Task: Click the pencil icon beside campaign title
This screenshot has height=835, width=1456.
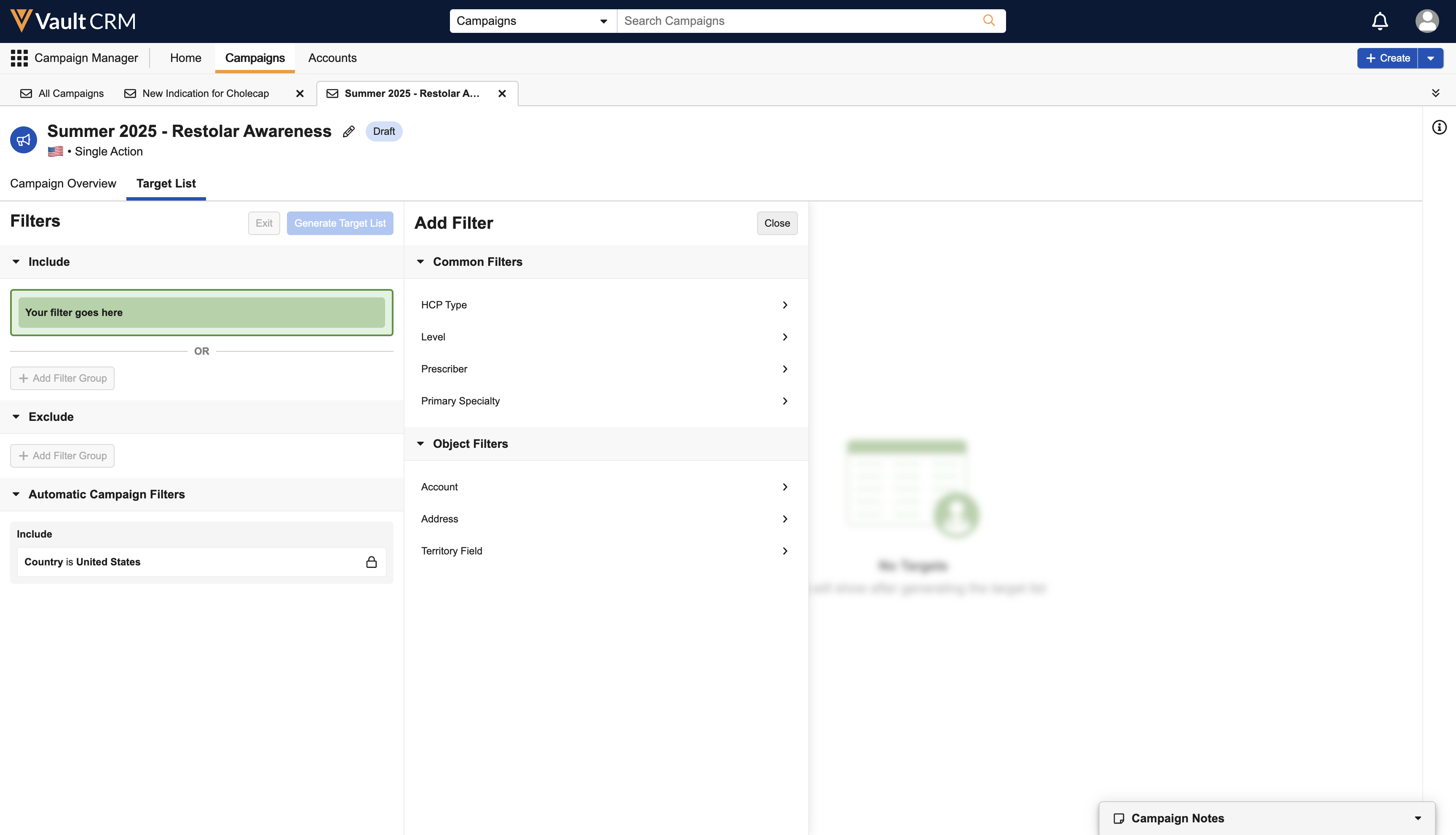Action: (x=349, y=131)
